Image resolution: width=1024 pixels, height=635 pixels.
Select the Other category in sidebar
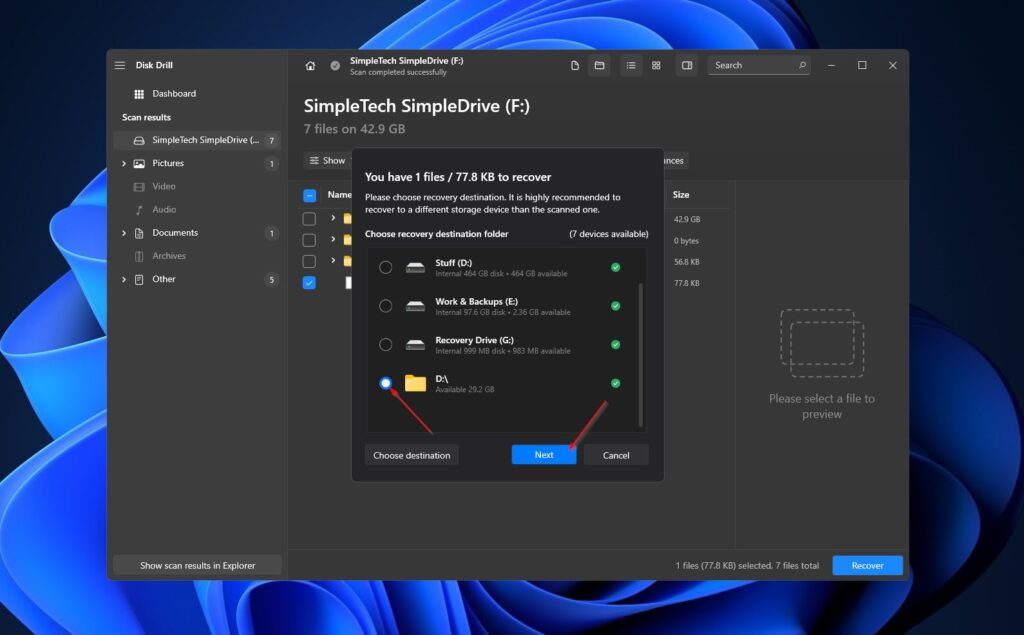tap(165, 279)
